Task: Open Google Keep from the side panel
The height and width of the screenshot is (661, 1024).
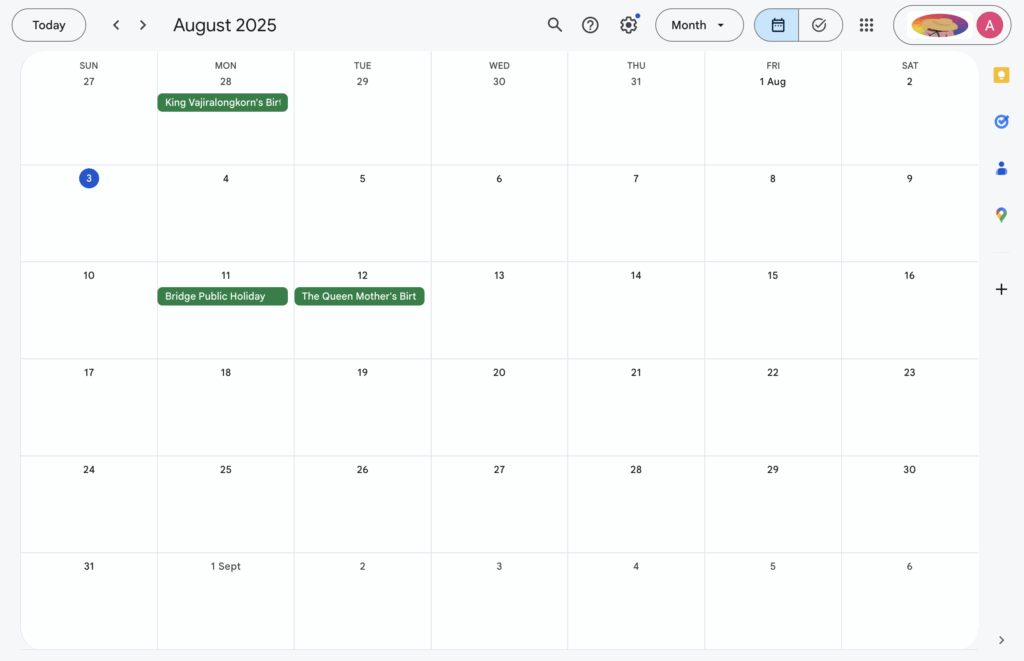Action: click(1001, 74)
